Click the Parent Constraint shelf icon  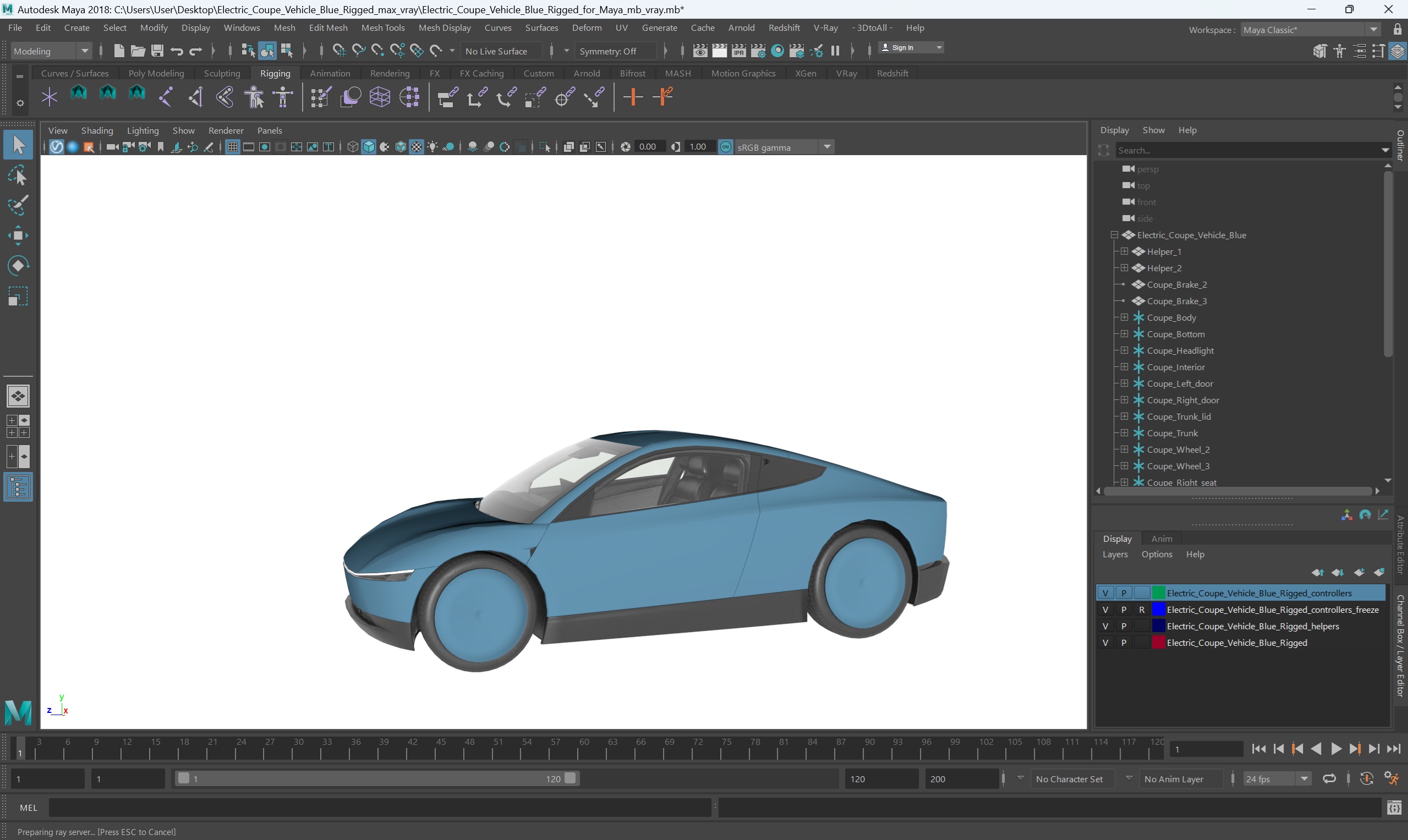tap(448, 97)
